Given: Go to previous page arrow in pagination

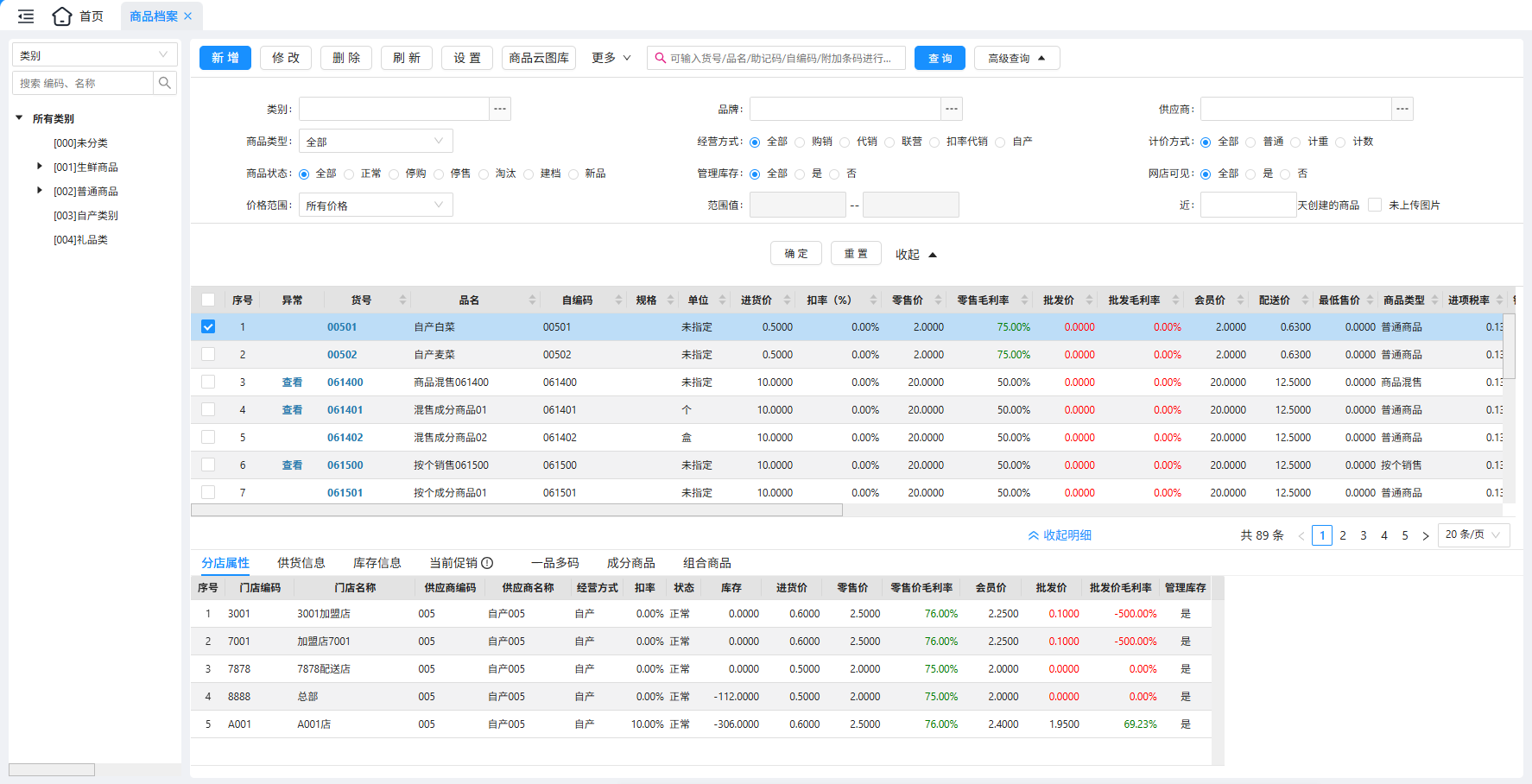Looking at the screenshot, I should point(1301,535).
